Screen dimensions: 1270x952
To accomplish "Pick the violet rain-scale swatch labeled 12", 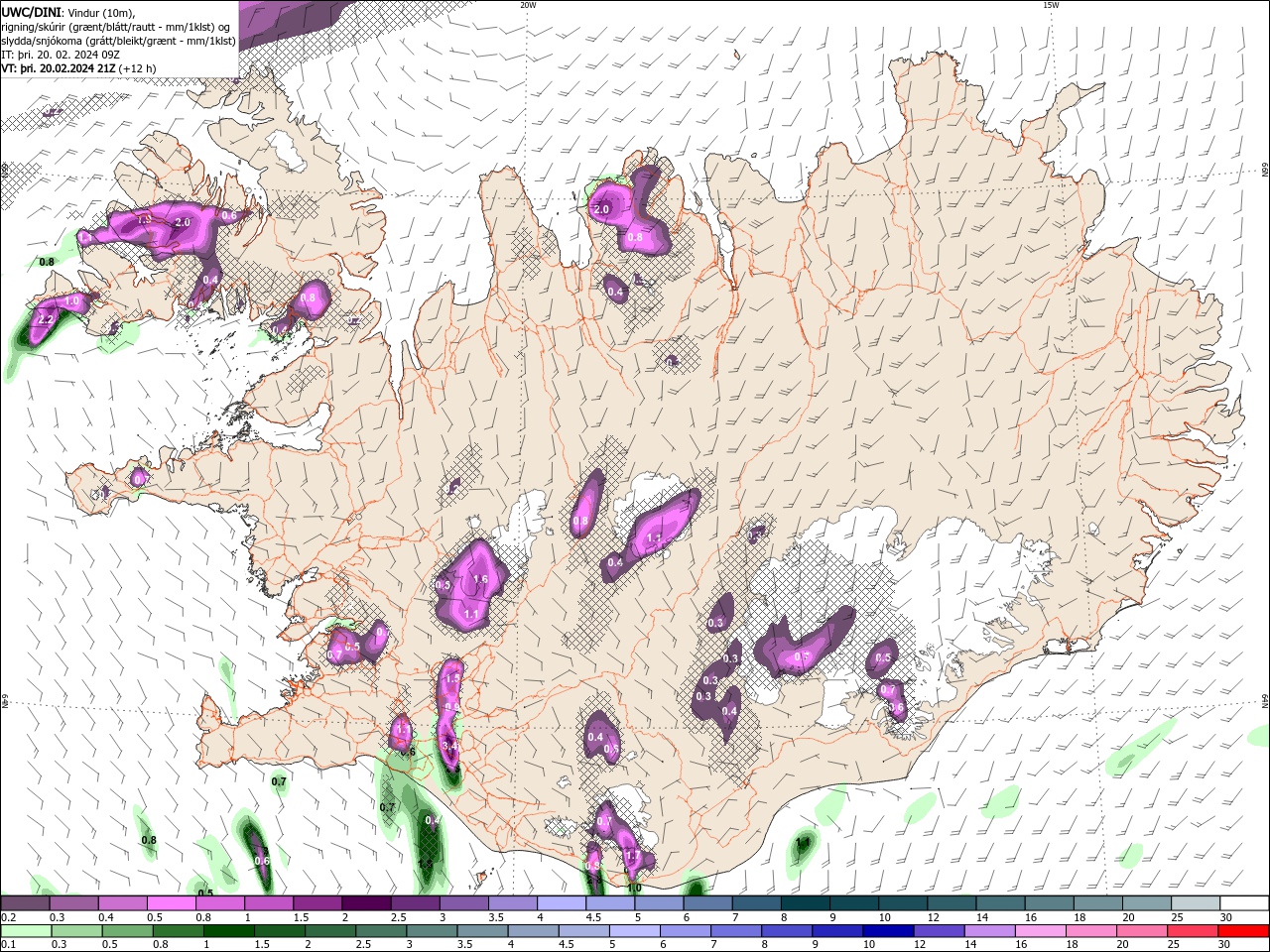I will tap(939, 931).
